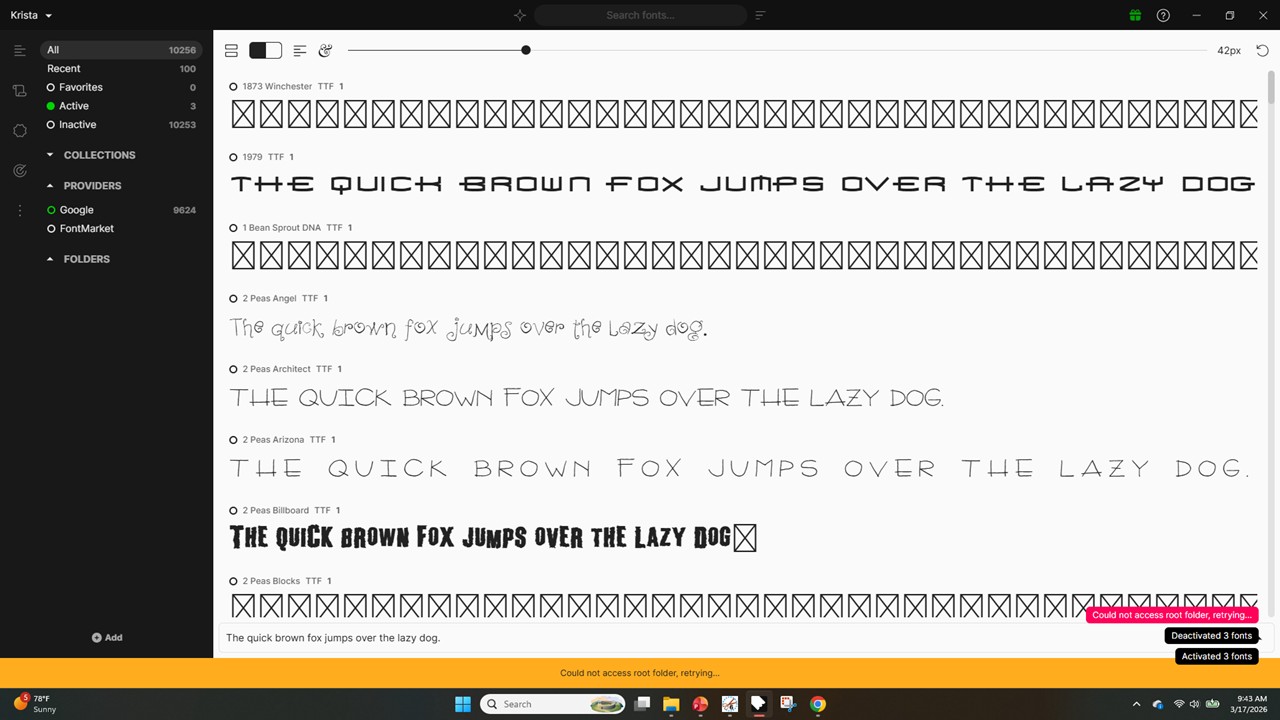Click the font size slider handle
This screenshot has width=1280, height=720.
[x=525, y=50]
